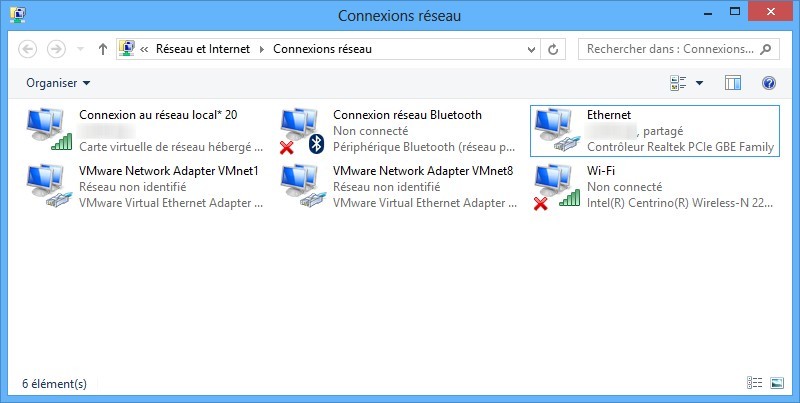Click the Back navigation arrow
This screenshot has width=800, height=403.
pyautogui.click(x=28, y=49)
